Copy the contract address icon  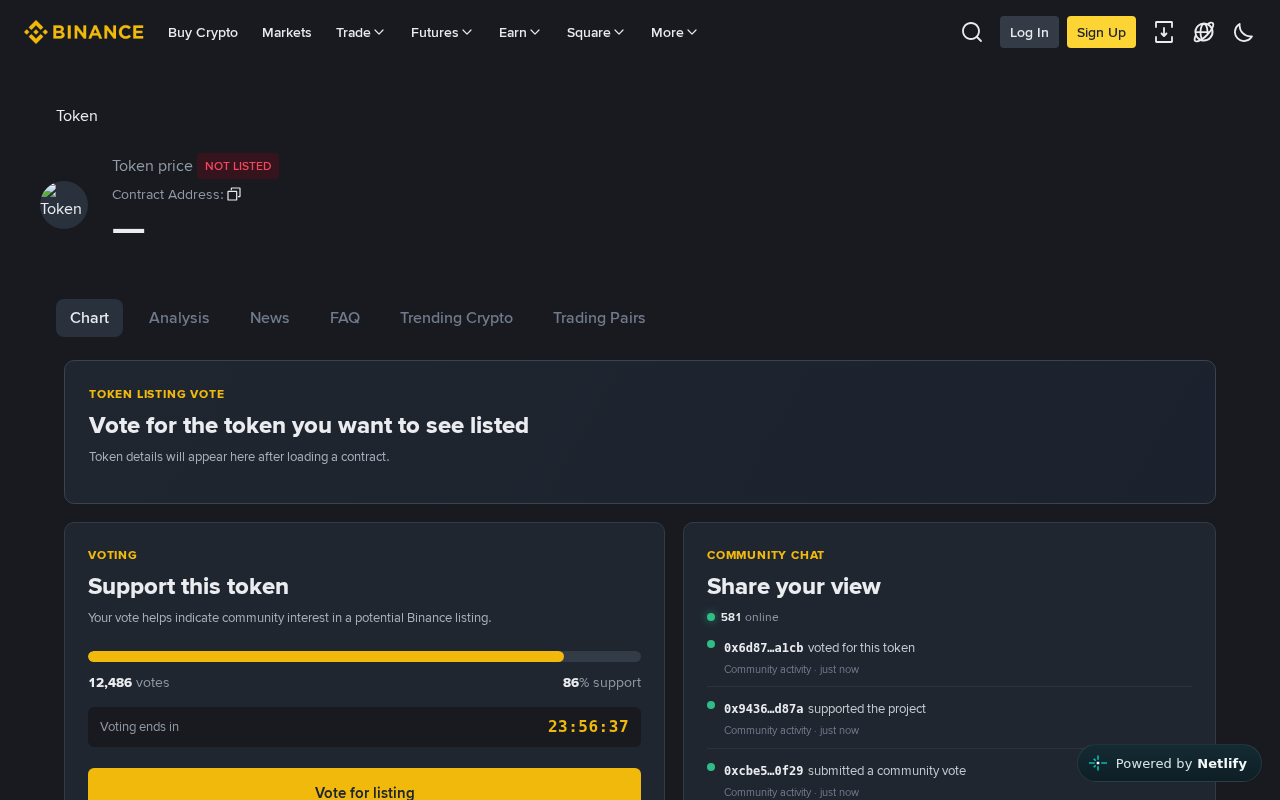click(234, 194)
